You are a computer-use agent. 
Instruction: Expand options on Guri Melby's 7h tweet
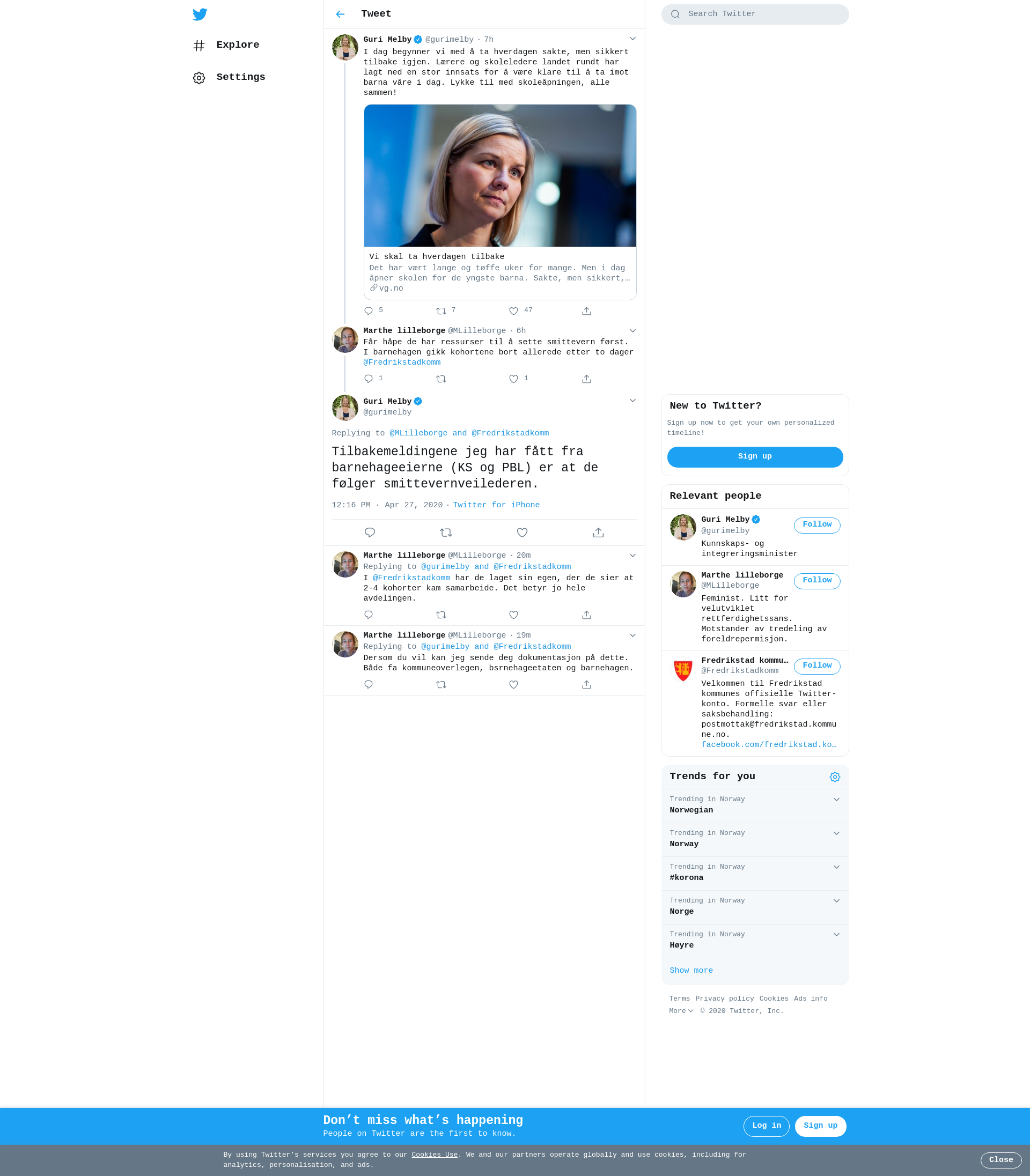point(632,39)
